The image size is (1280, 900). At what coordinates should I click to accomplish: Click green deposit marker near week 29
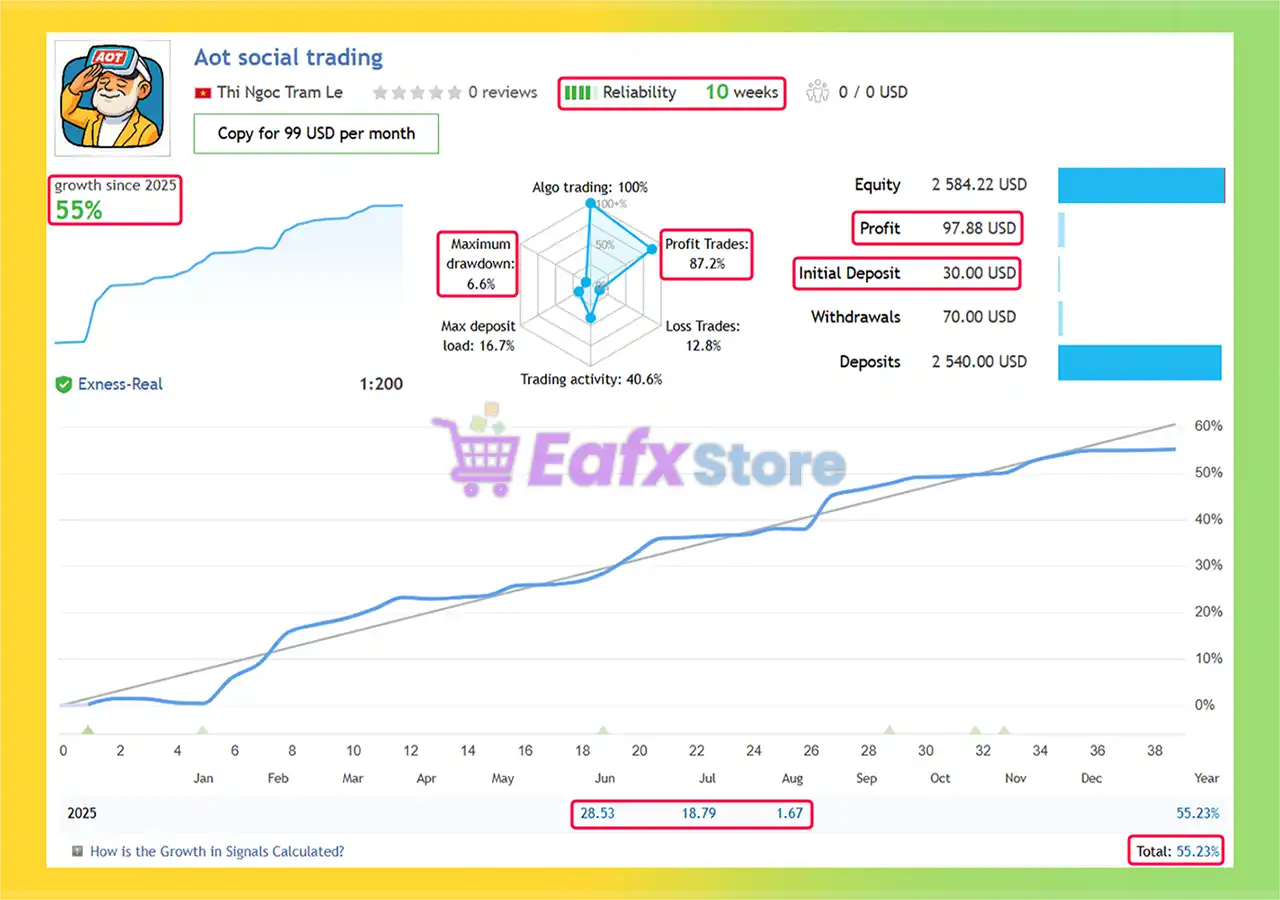[890, 731]
